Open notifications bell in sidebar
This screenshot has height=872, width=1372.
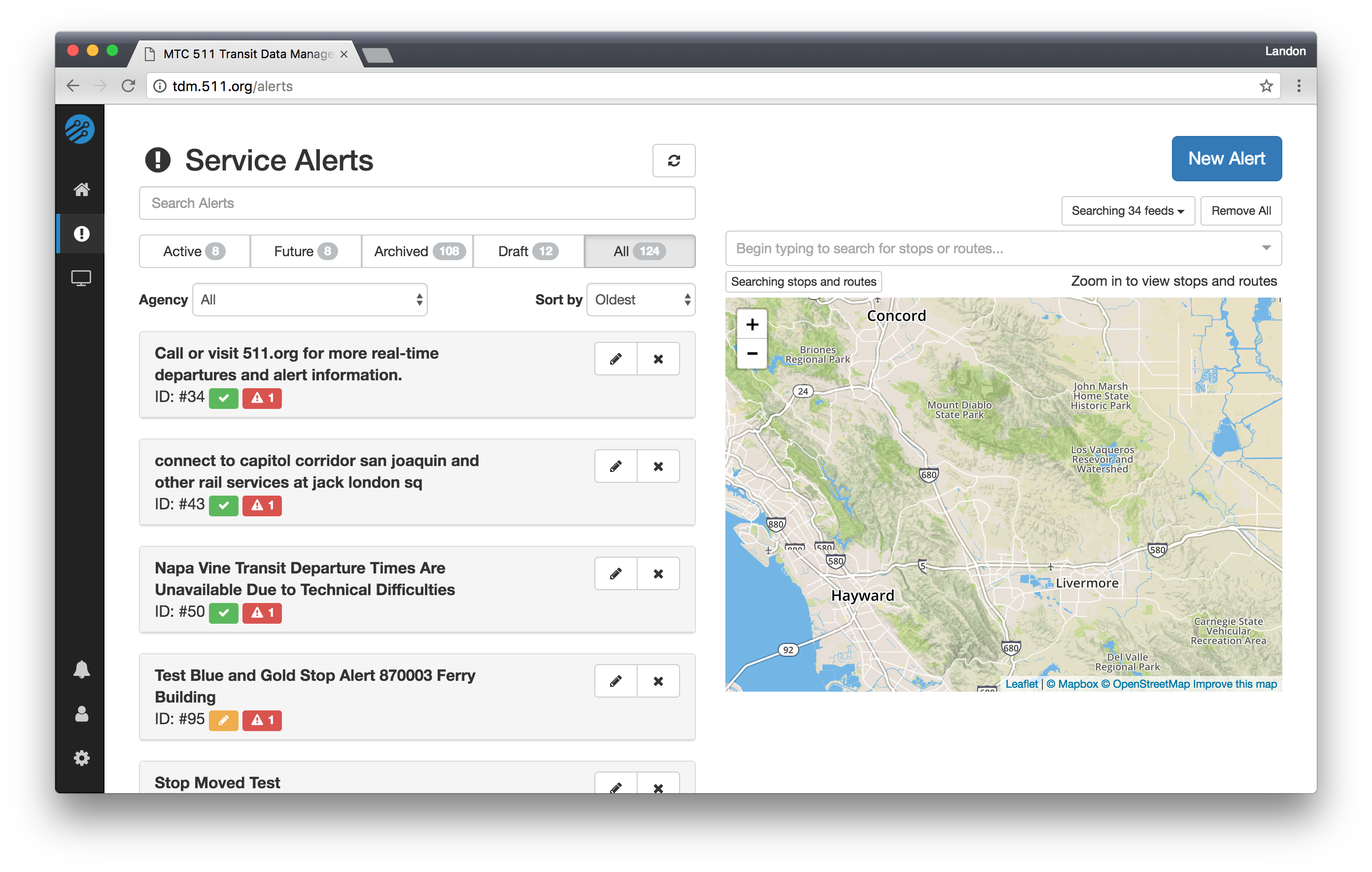tap(81, 669)
